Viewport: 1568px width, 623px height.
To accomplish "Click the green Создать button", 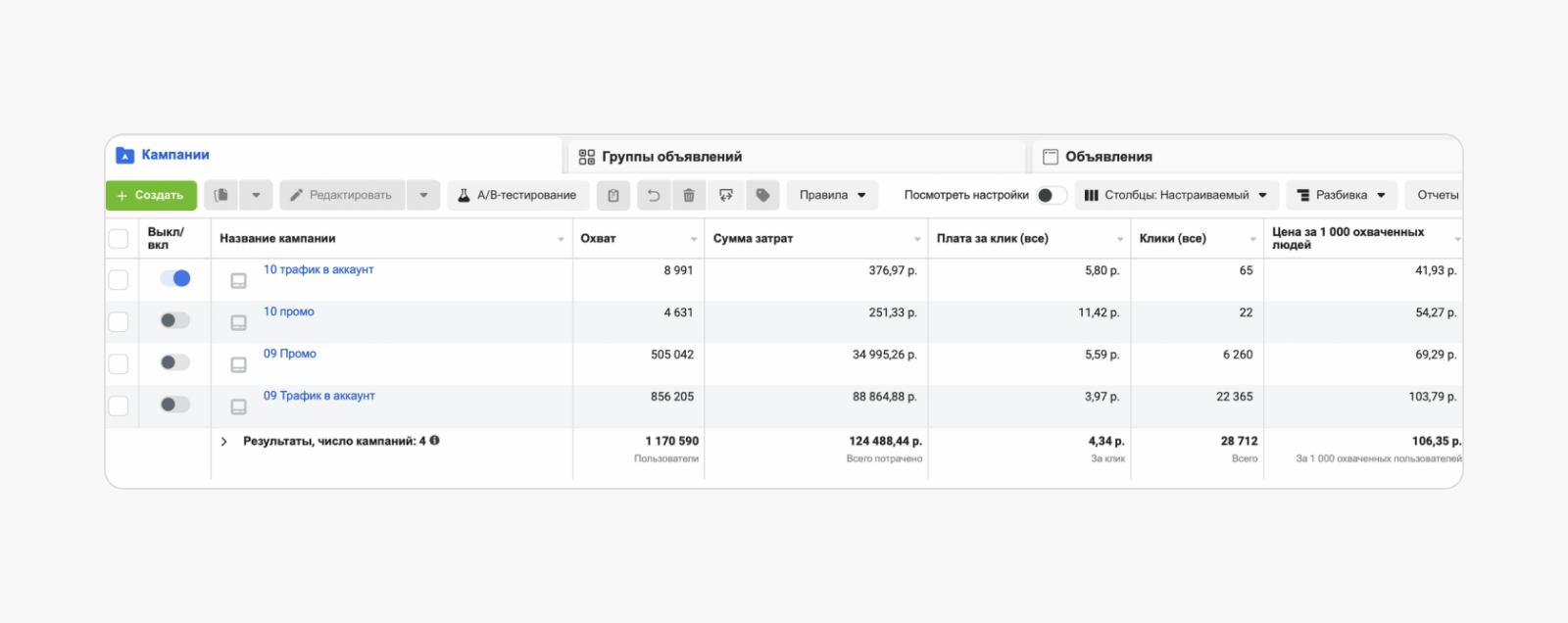I will point(151,195).
